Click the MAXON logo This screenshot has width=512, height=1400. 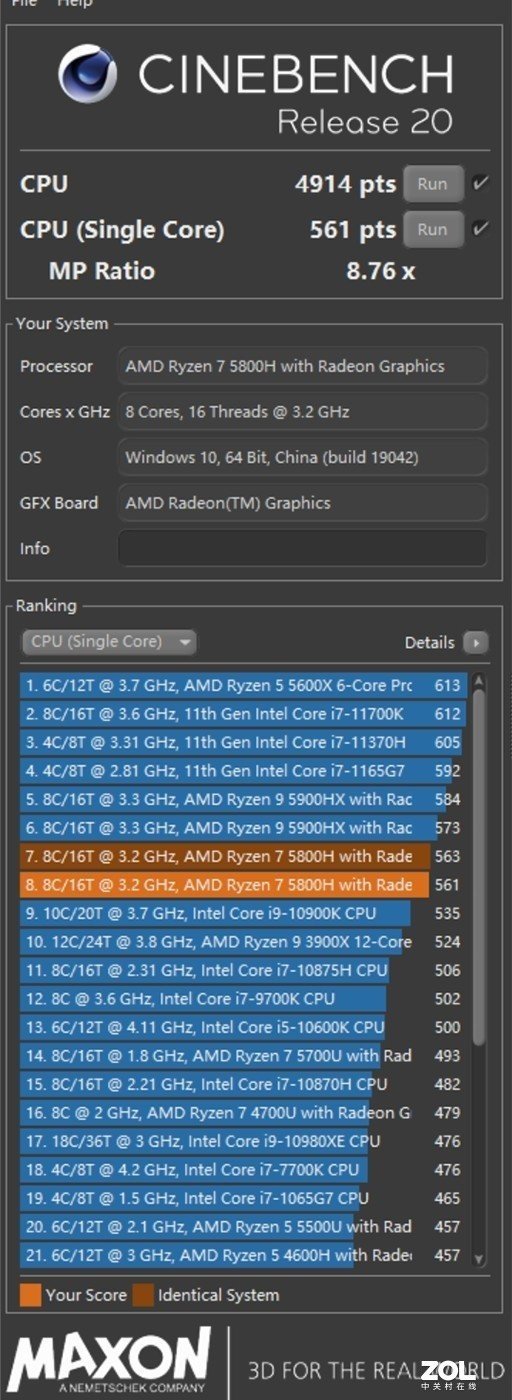pos(110,1360)
